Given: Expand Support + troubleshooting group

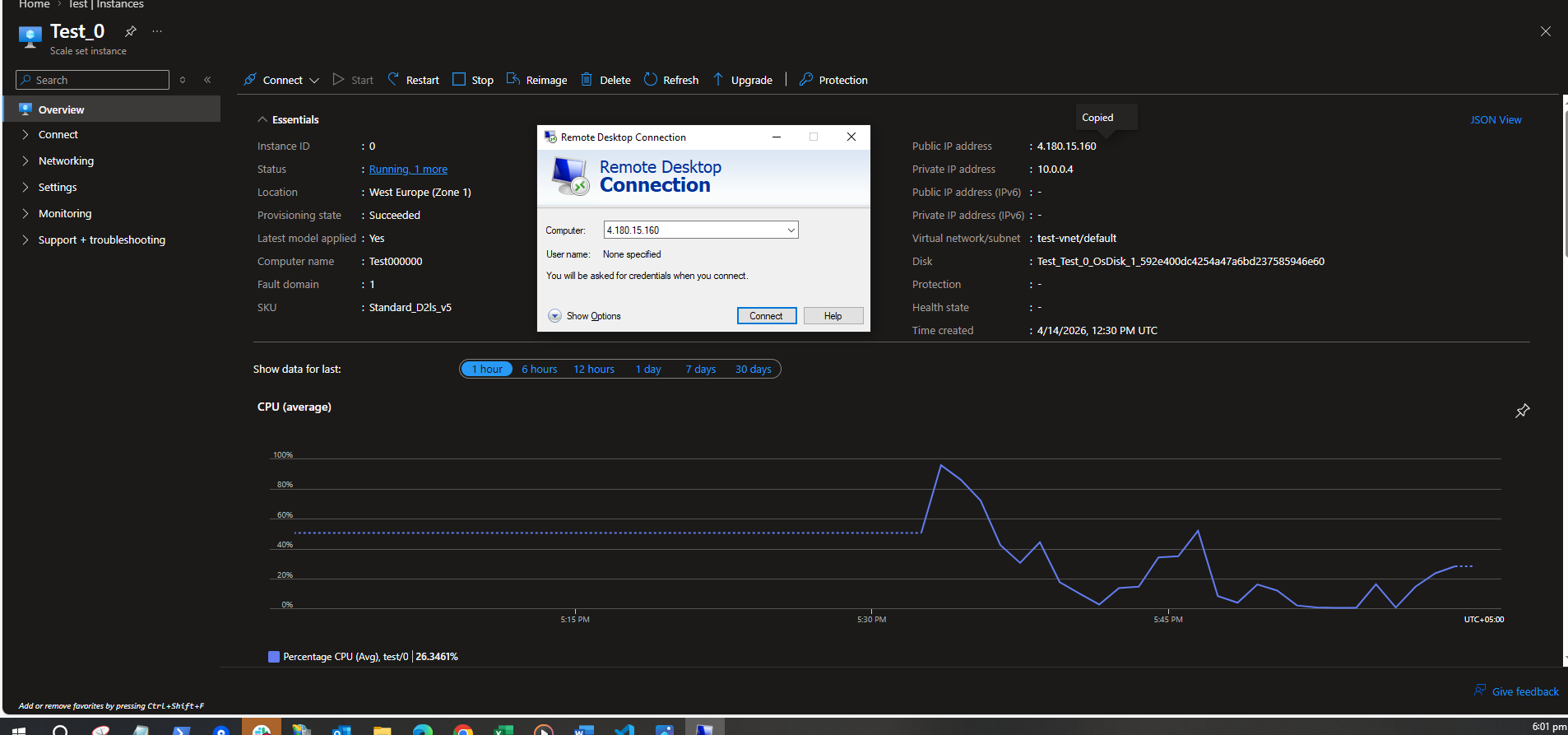Looking at the screenshot, I should click(26, 240).
